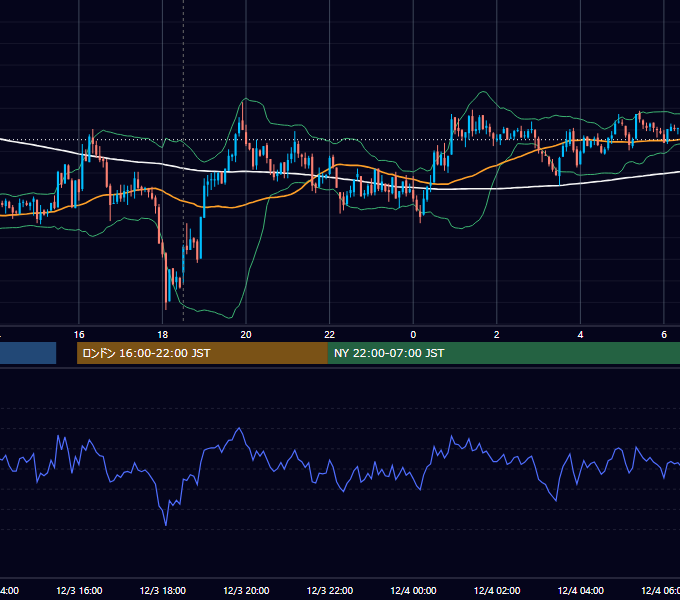Click the 12/3 22:00 date label

click(330, 590)
